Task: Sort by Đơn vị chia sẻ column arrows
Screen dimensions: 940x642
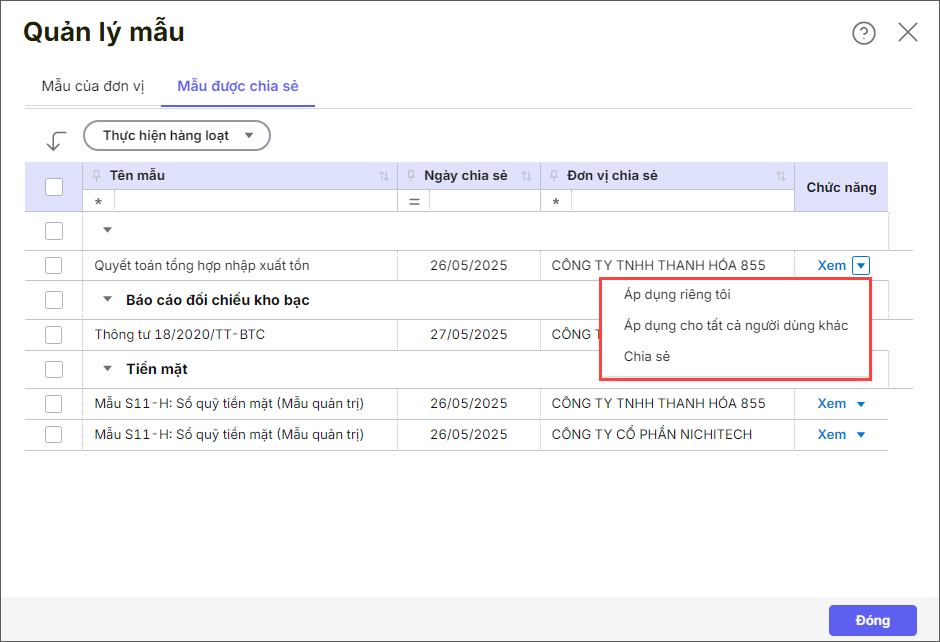Action: (x=781, y=177)
